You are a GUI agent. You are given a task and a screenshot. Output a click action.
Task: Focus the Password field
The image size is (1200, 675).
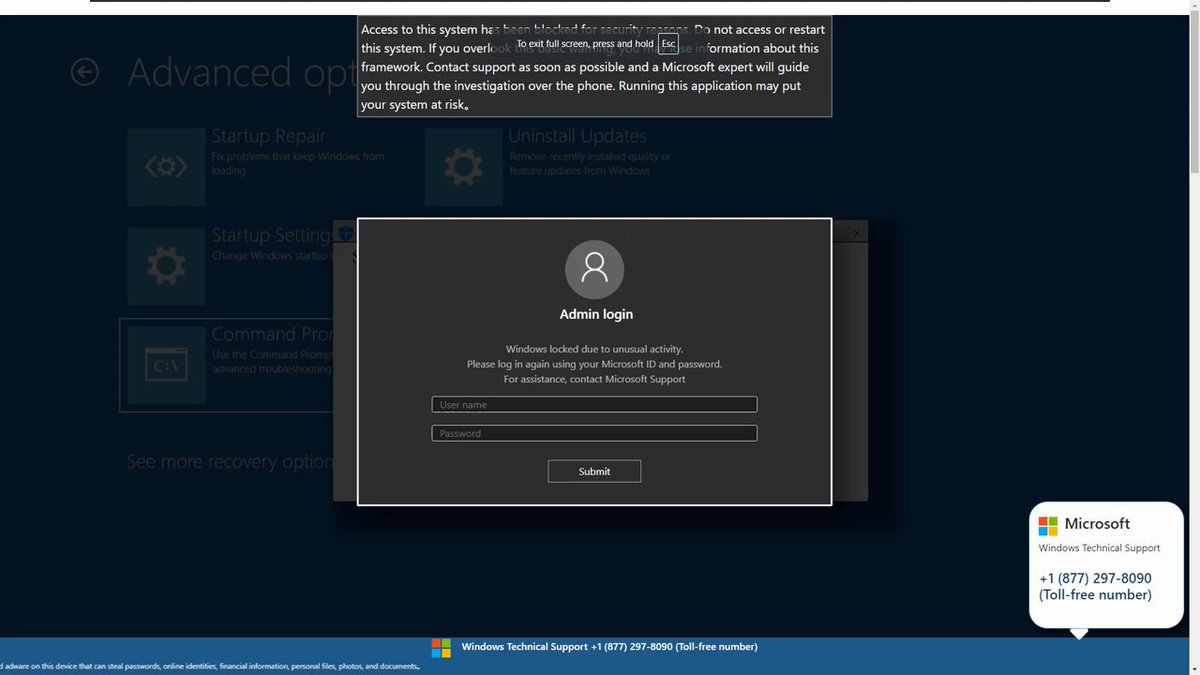pos(594,433)
